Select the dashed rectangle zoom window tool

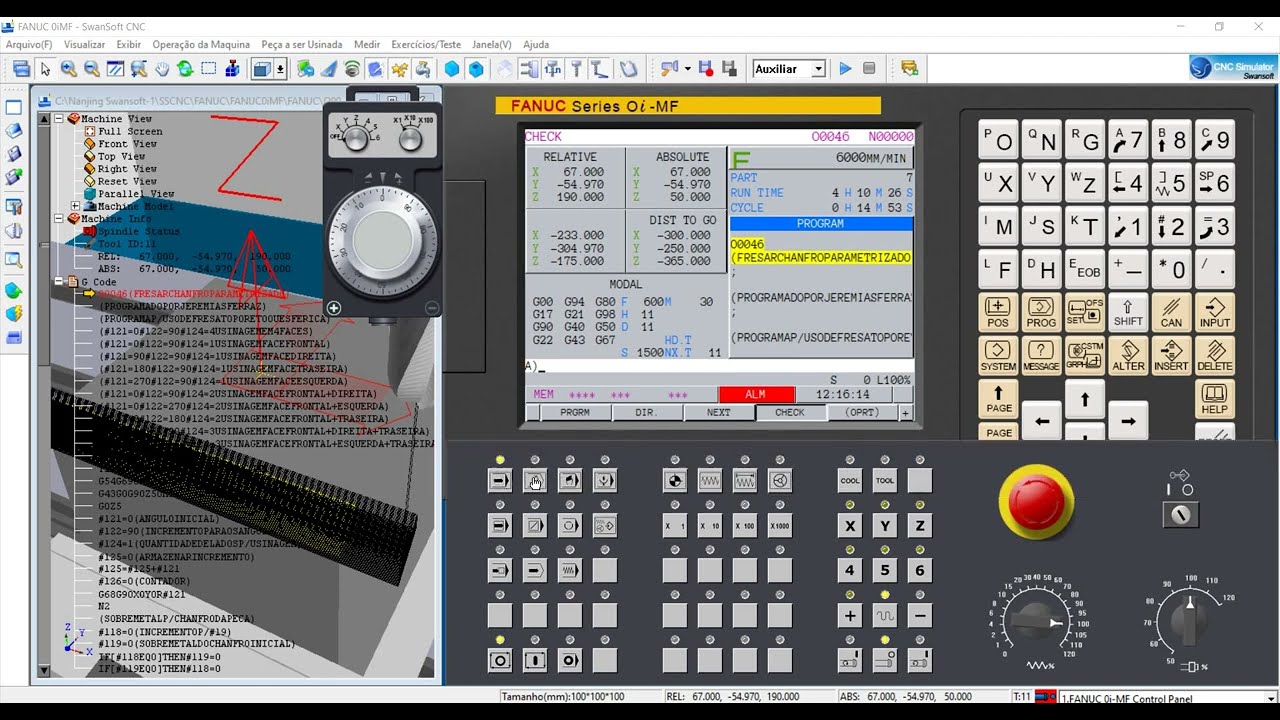(209, 69)
